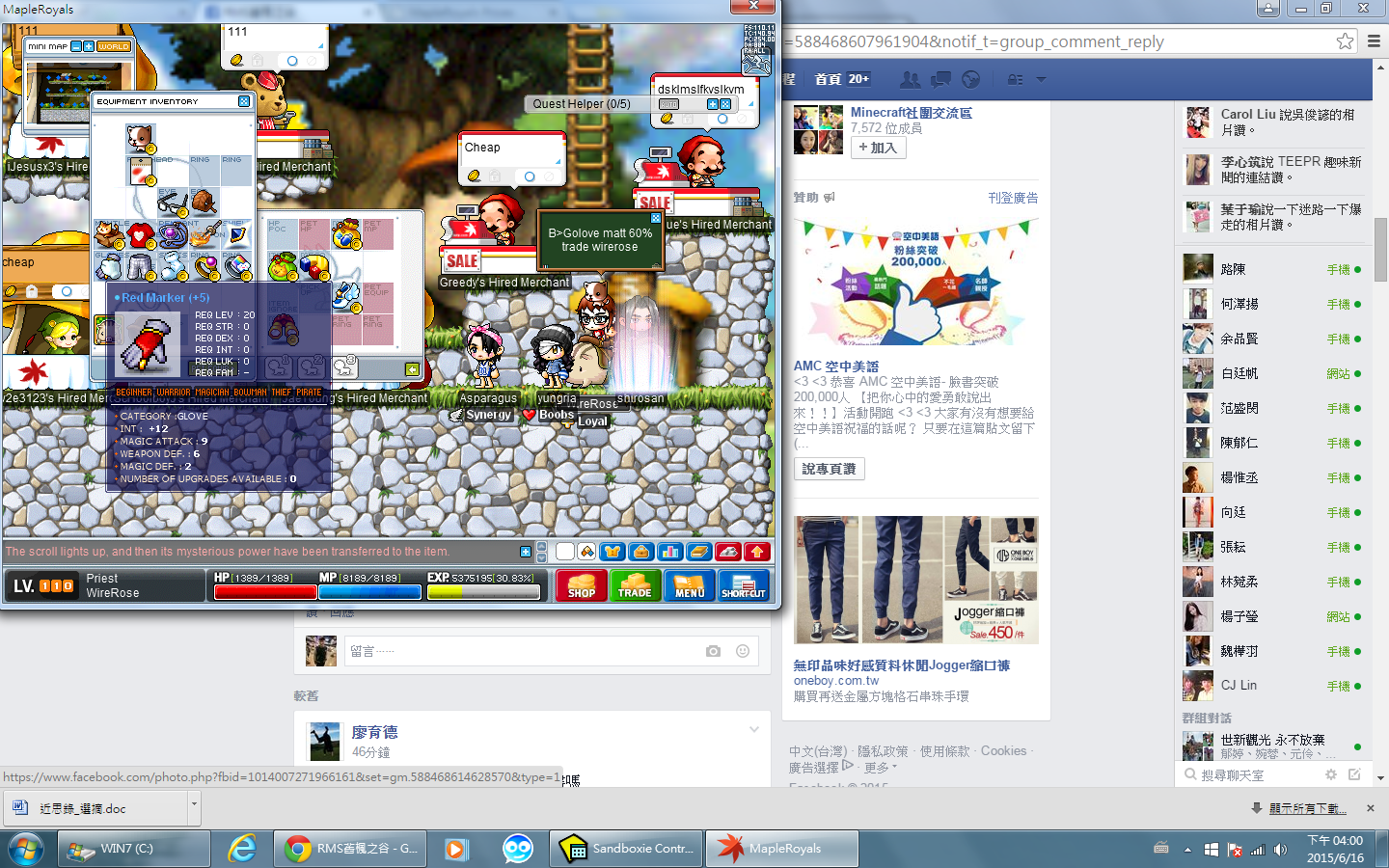
Task: Open Facebook messages icon
Action: tap(940, 79)
